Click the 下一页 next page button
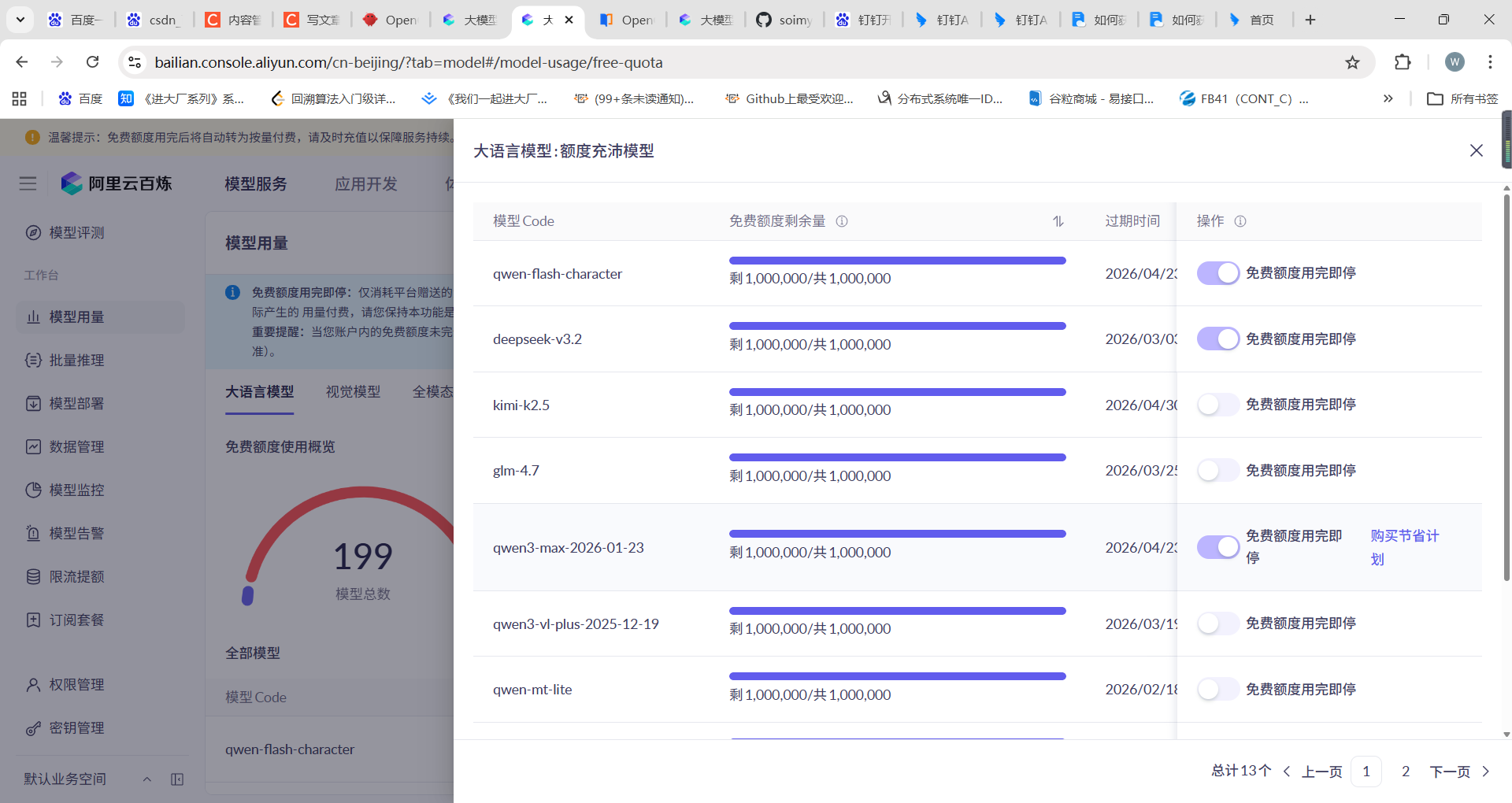The width and height of the screenshot is (1512, 803). 1459,772
